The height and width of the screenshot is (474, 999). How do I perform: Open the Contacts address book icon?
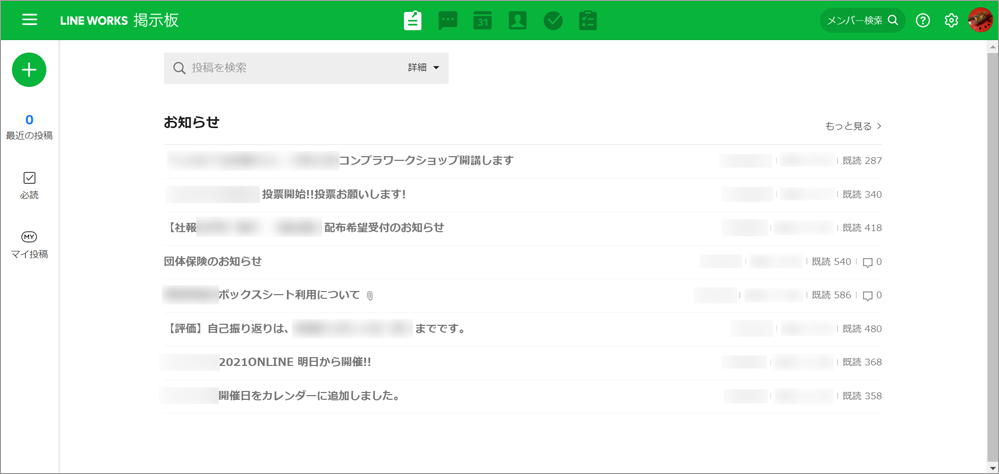(x=518, y=20)
